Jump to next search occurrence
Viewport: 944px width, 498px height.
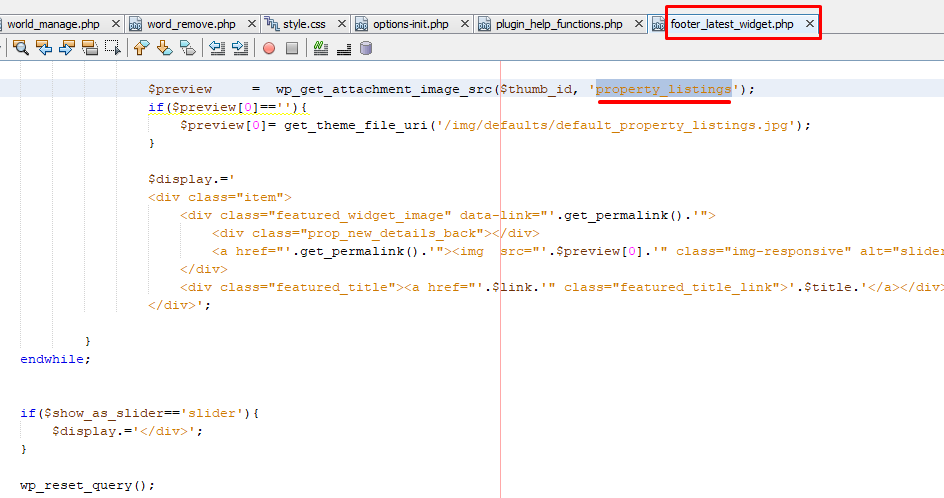tap(67, 48)
